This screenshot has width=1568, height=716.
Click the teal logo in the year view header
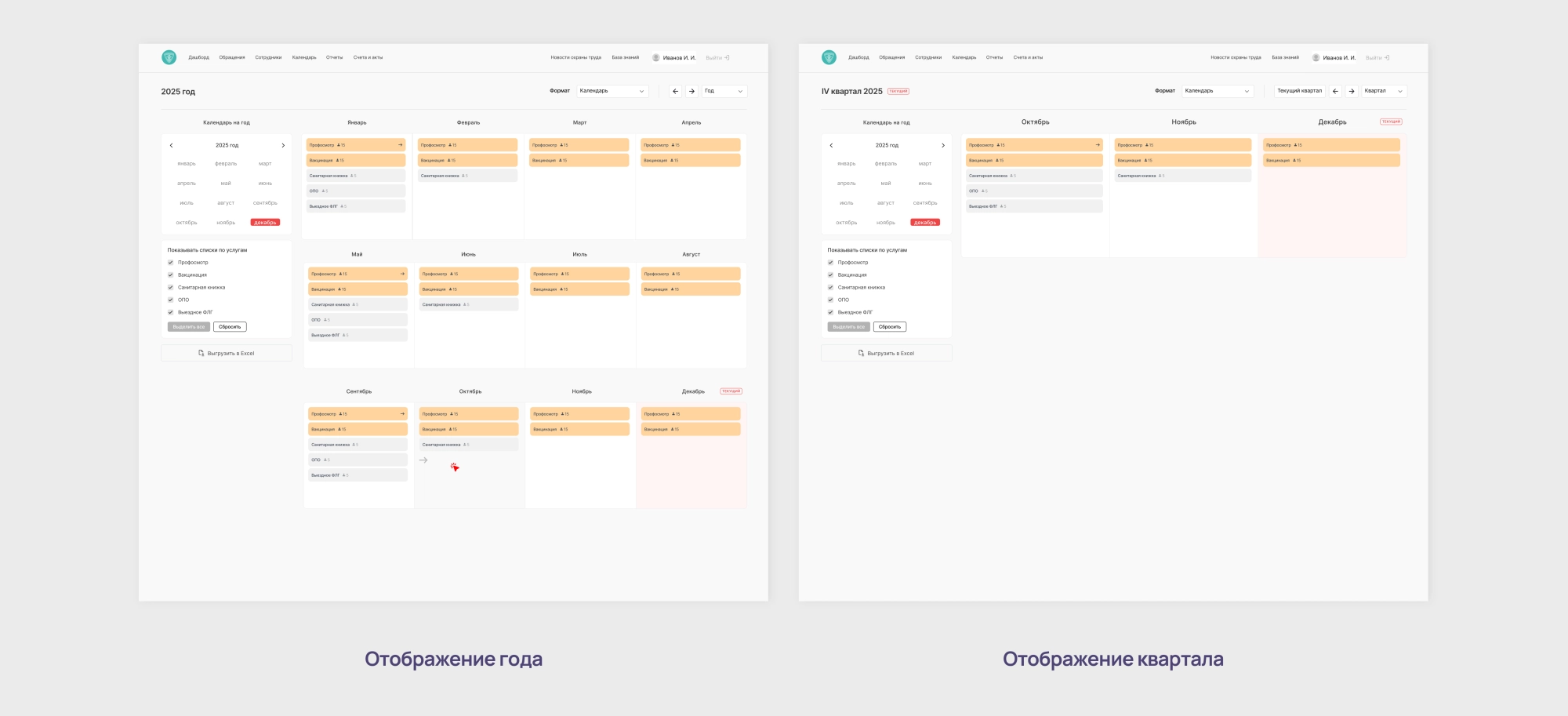(x=169, y=57)
